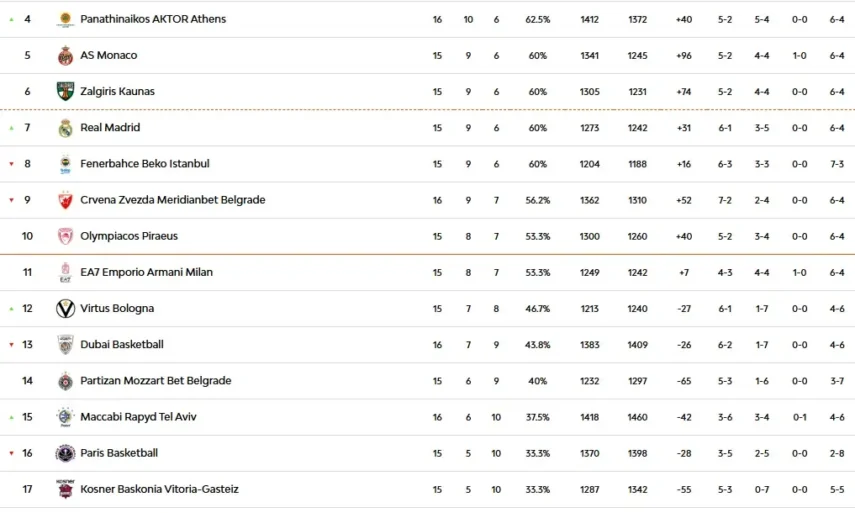Click the AS Monaco club crest
Image resolution: width=855 pixels, height=513 pixels.
tap(65, 56)
